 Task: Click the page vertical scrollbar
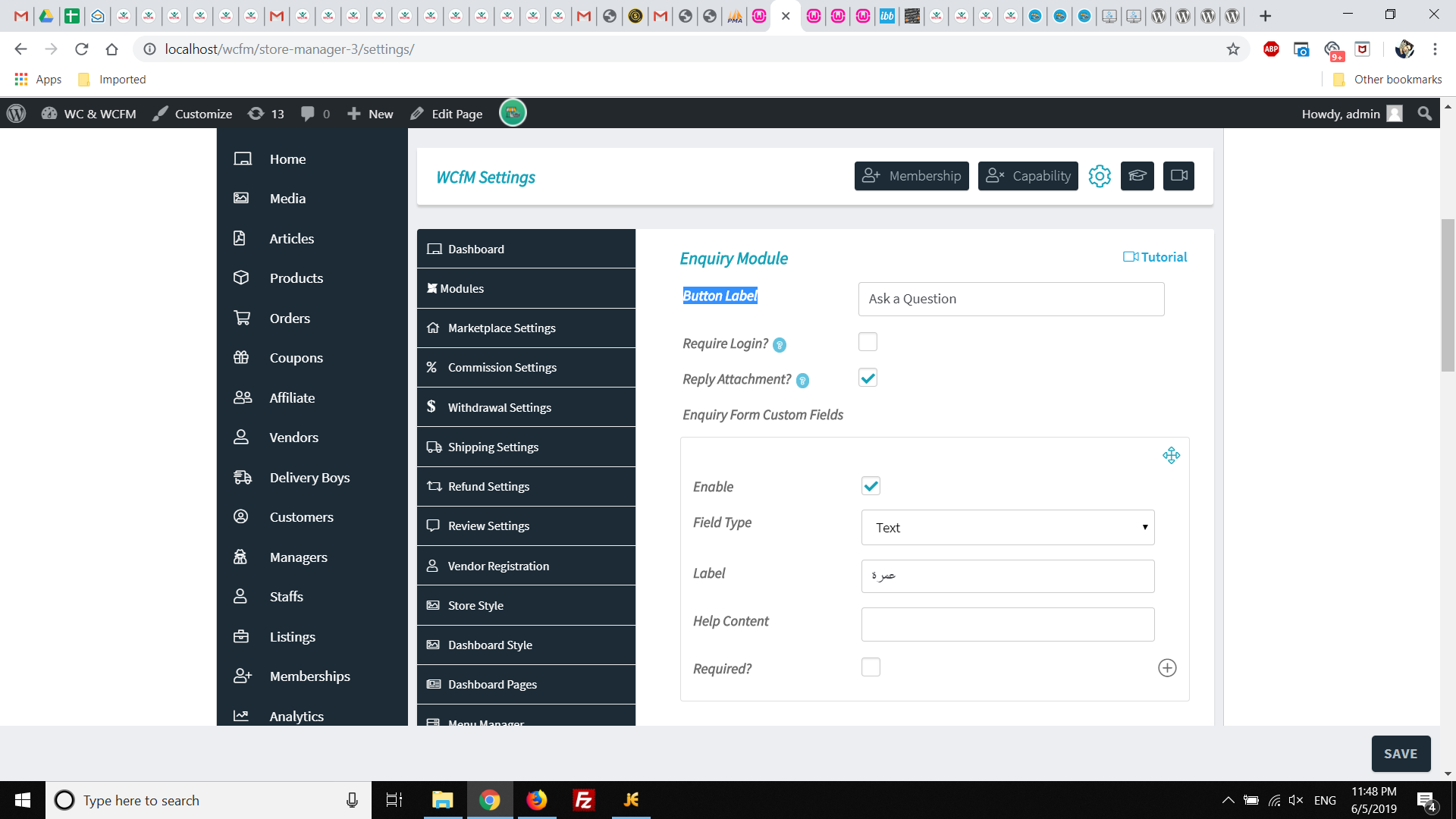pyautogui.click(x=1448, y=296)
